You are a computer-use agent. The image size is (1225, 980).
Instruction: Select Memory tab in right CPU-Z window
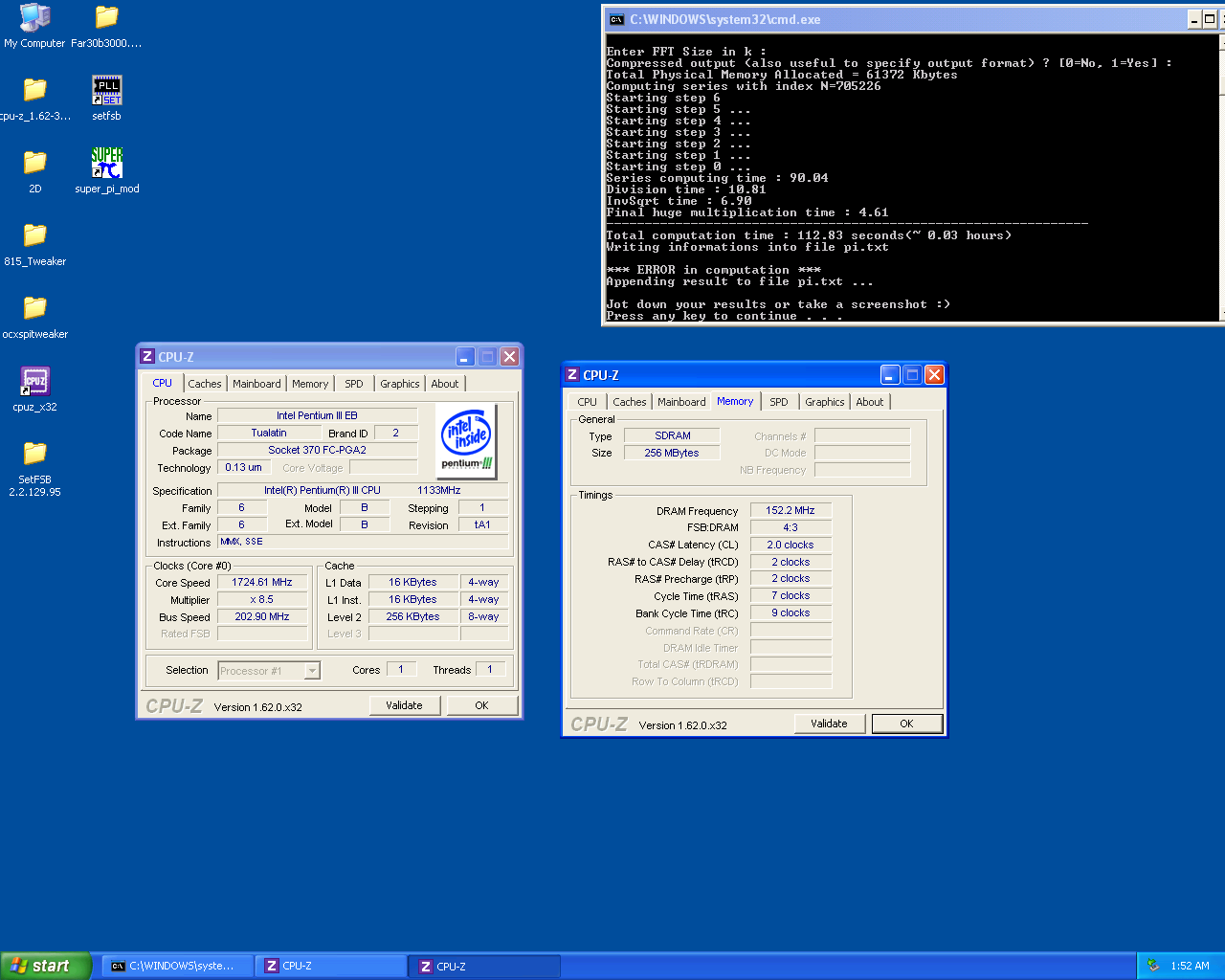click(x=735, y=401)
